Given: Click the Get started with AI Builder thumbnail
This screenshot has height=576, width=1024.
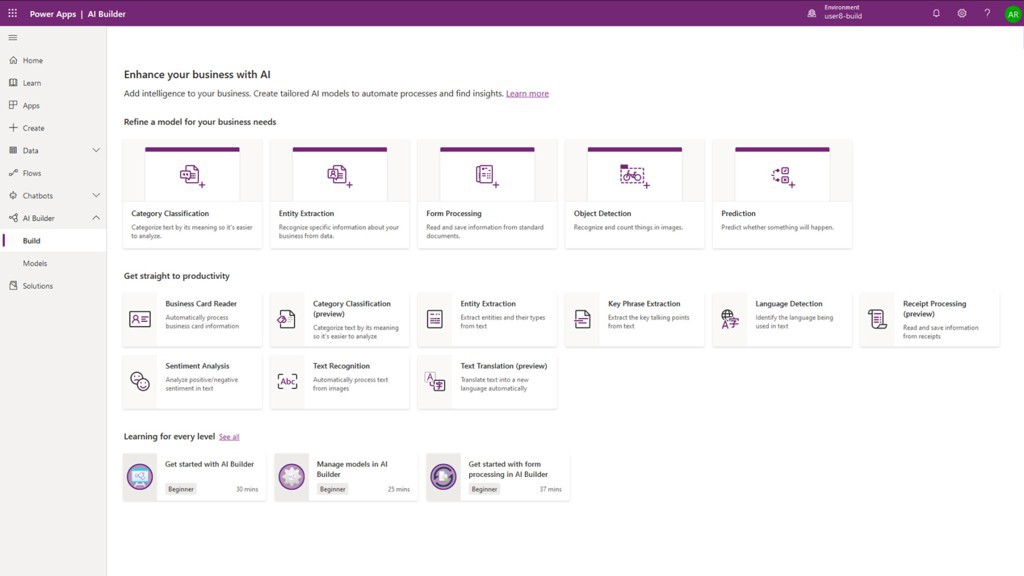Looking at the screenshot, I should click(140, 477).
